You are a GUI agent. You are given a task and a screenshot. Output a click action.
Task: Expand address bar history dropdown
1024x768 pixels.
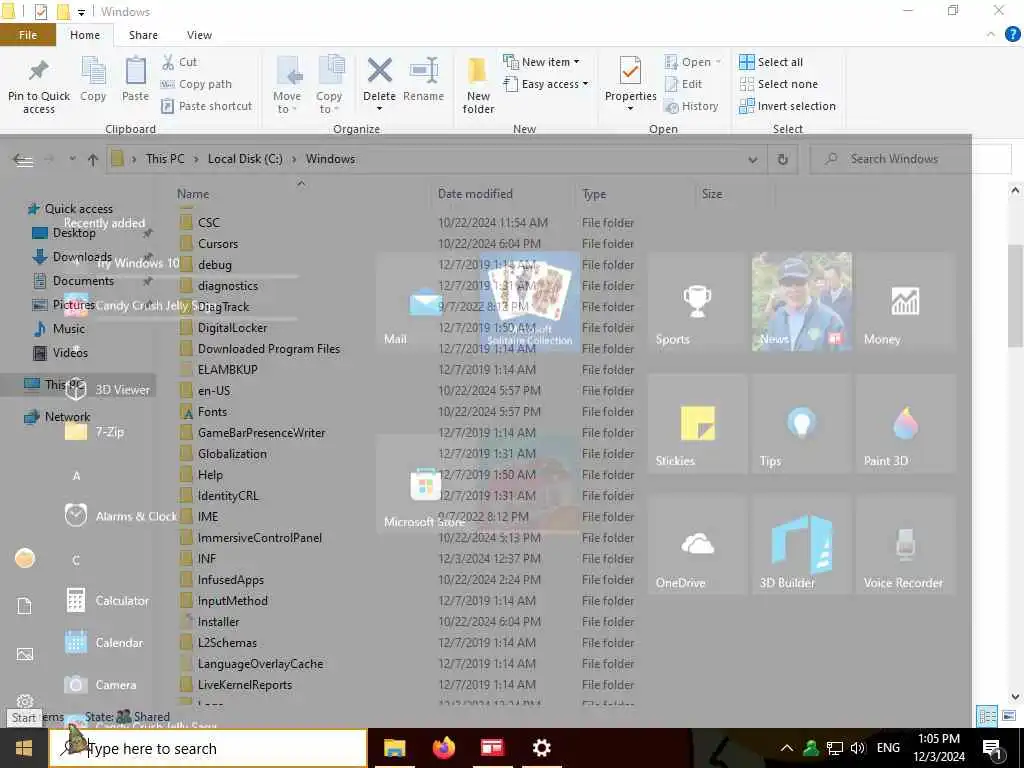(x=752, y=159)
